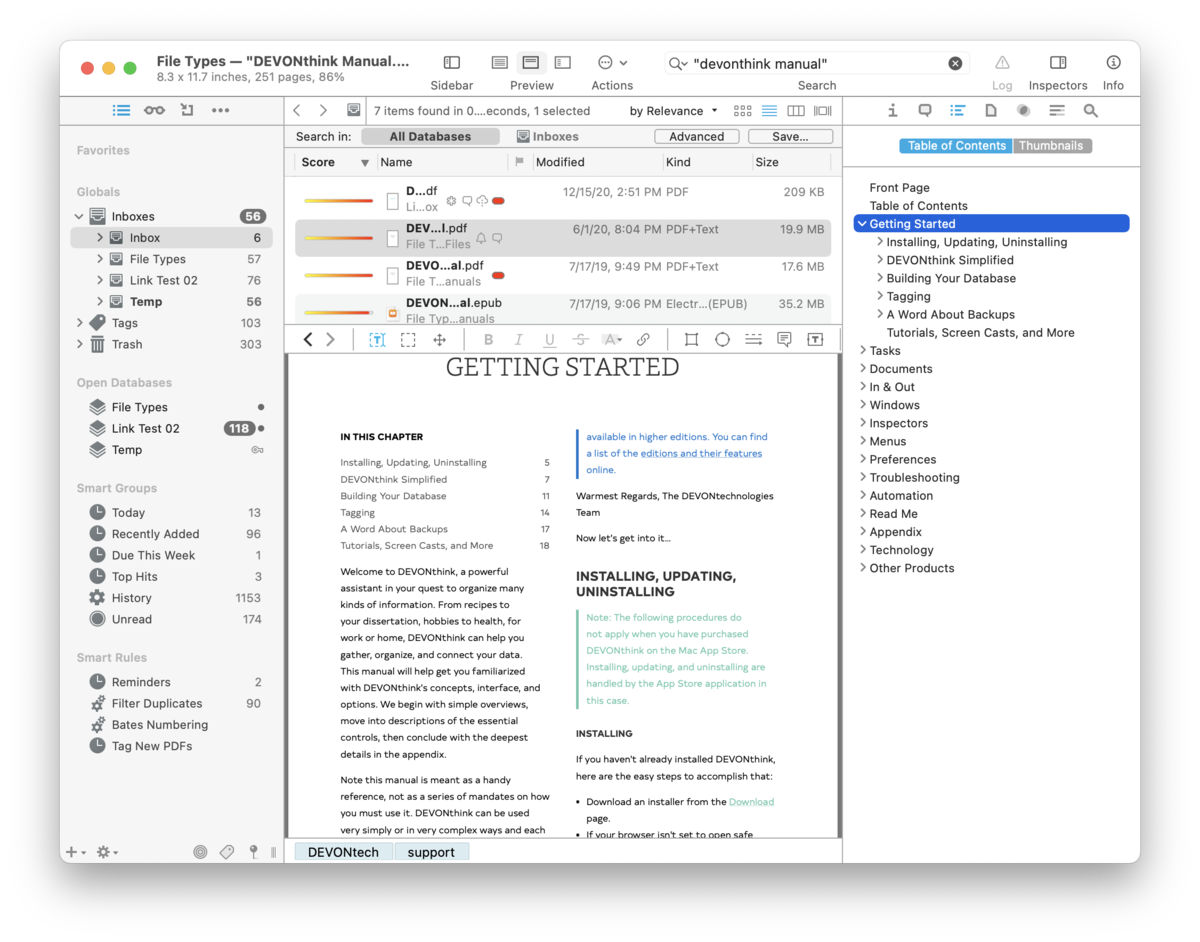Select the oval annotation tool

[x=722, y=340]
